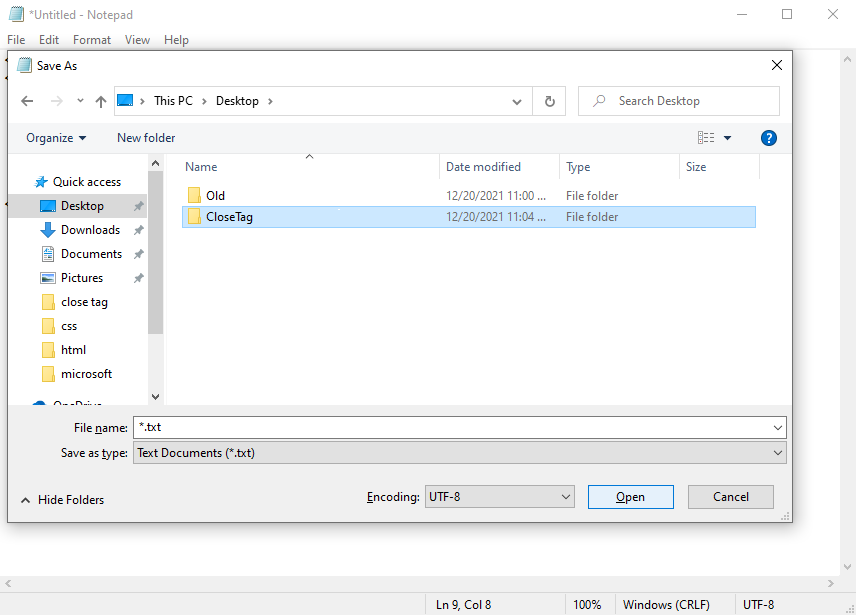Click the search magnifier icon
Image resolution: width=856 pixels, height=615 pixels.
tap(599, 101)
